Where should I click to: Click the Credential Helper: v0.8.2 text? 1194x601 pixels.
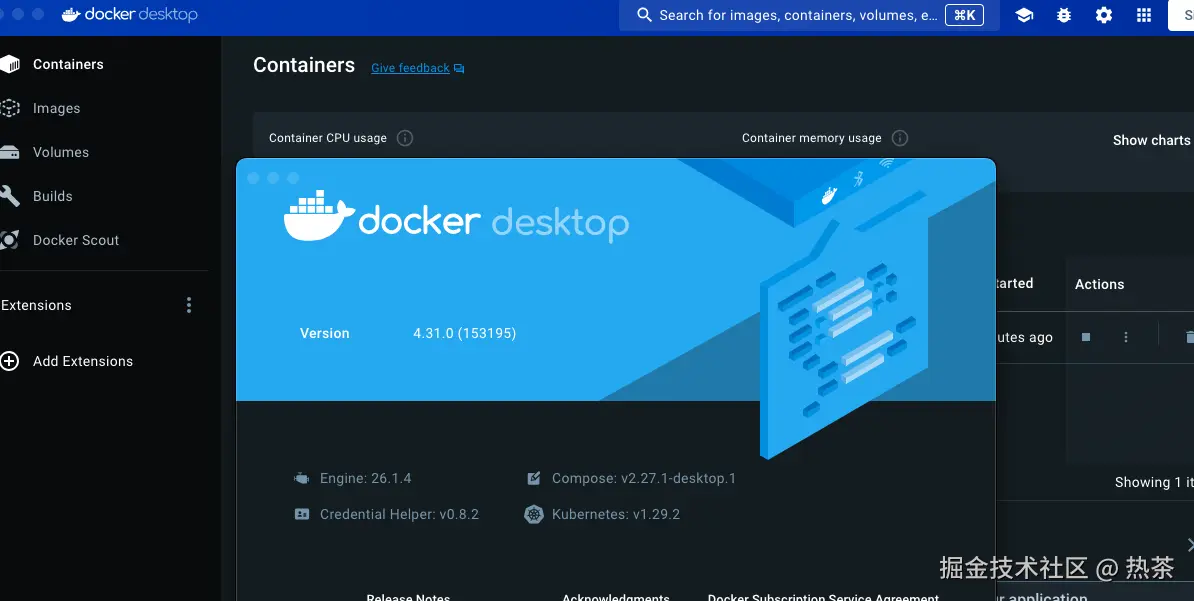(x=399, y=514)
